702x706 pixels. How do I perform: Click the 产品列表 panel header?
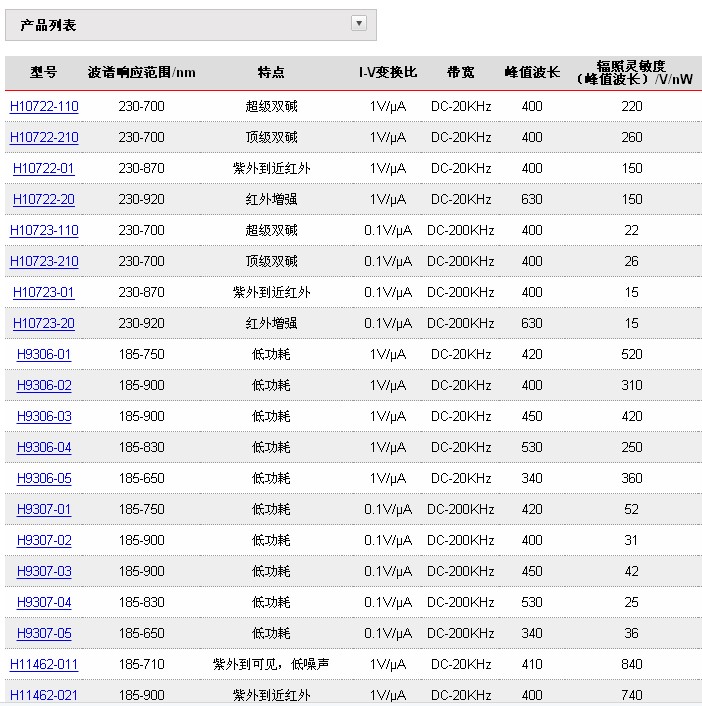pyautogui.click(x=190, y=25)
